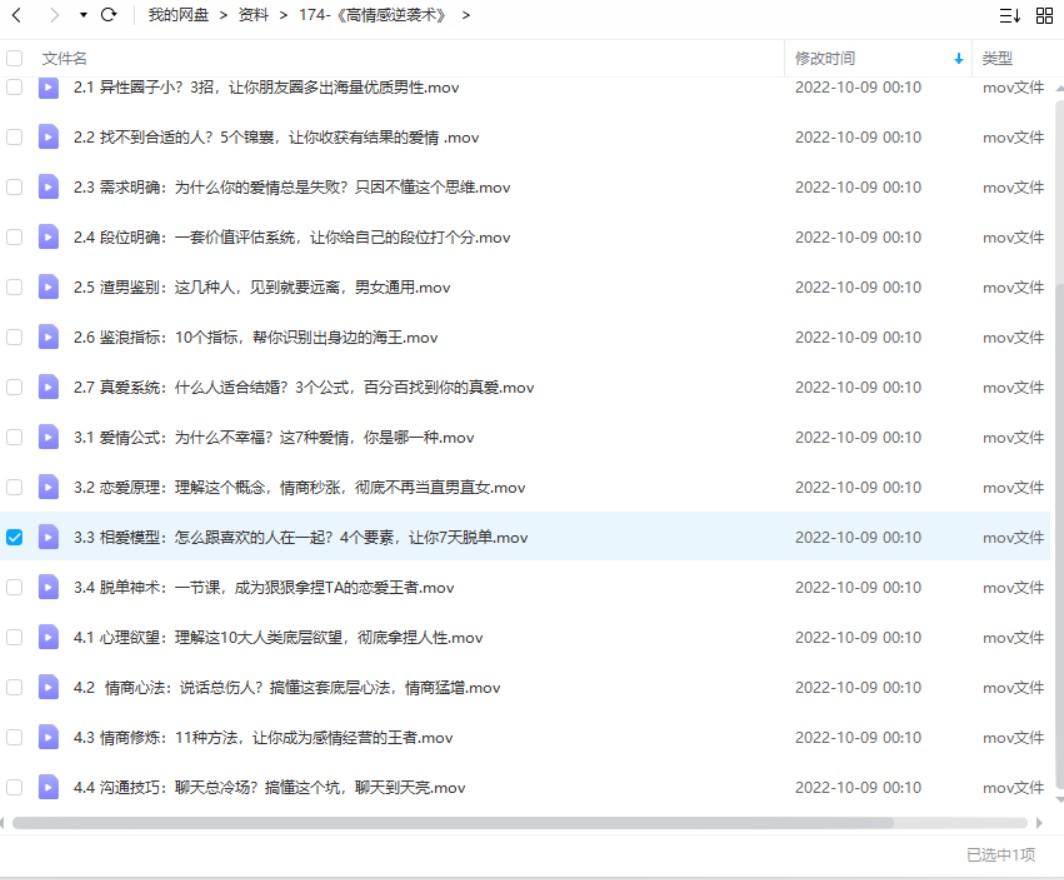Open the 174-《高情感逆袭术》 breadcrumb
The height and width of the screenshot is (880, 1064).
[x=373, y=15]
